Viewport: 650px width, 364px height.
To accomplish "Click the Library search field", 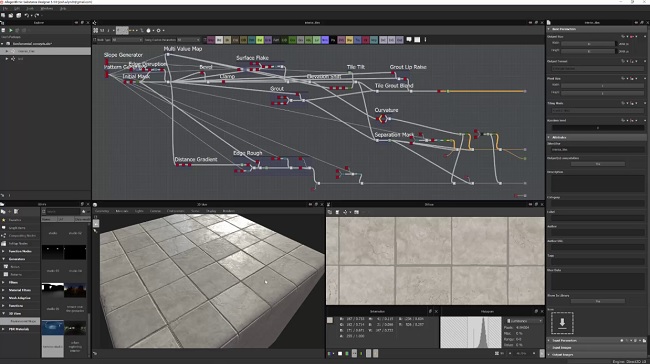I will tap(63, 211).
